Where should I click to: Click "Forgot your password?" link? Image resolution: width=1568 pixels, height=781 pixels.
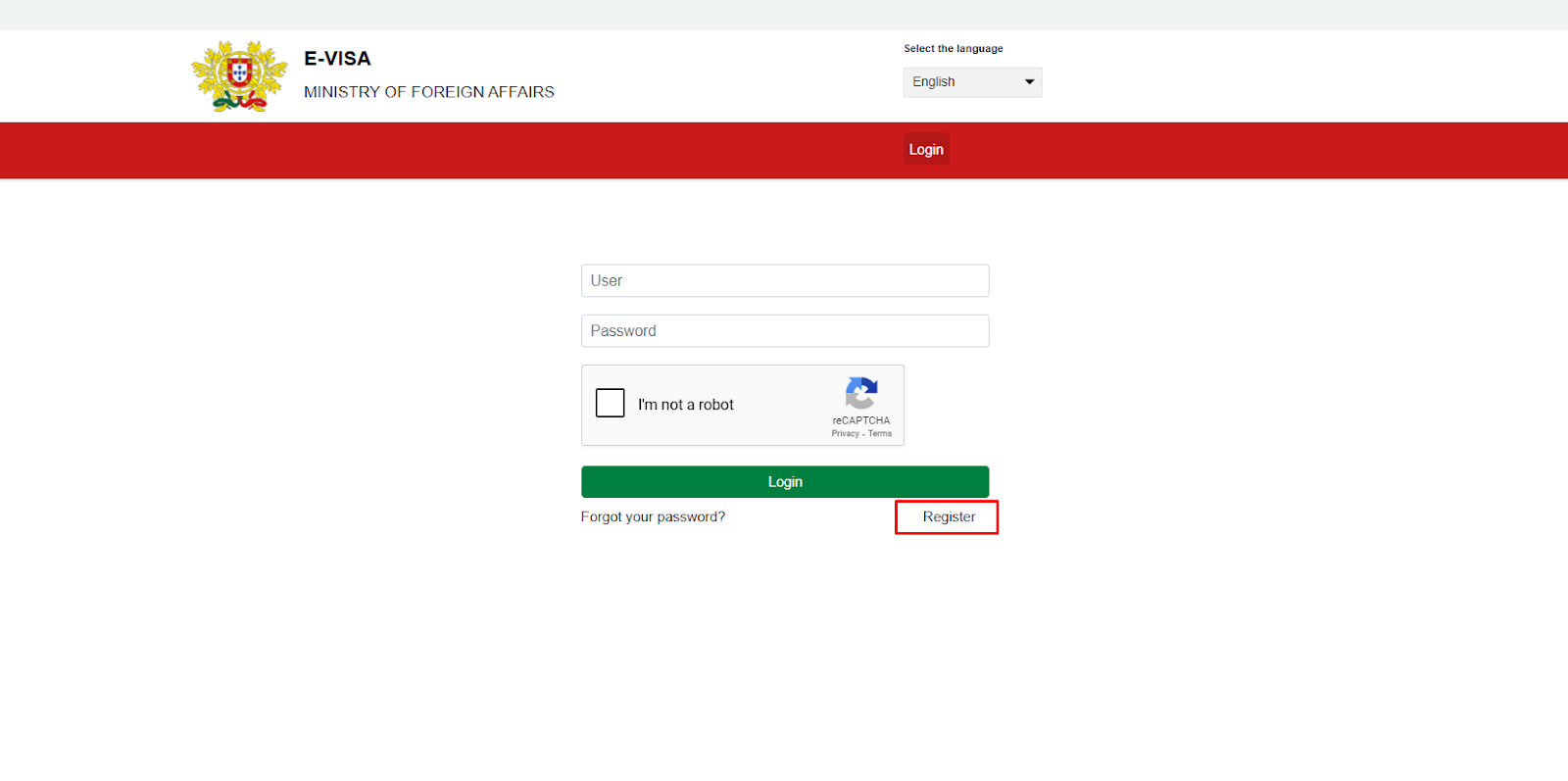point(653,517)
